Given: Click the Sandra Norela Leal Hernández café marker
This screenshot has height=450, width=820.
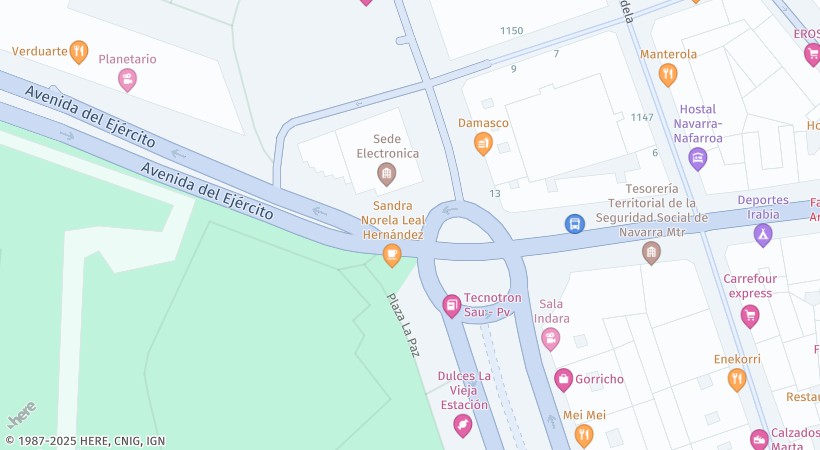Looking at the screenshot, I should pyautogui.click(x=392, y=255).
